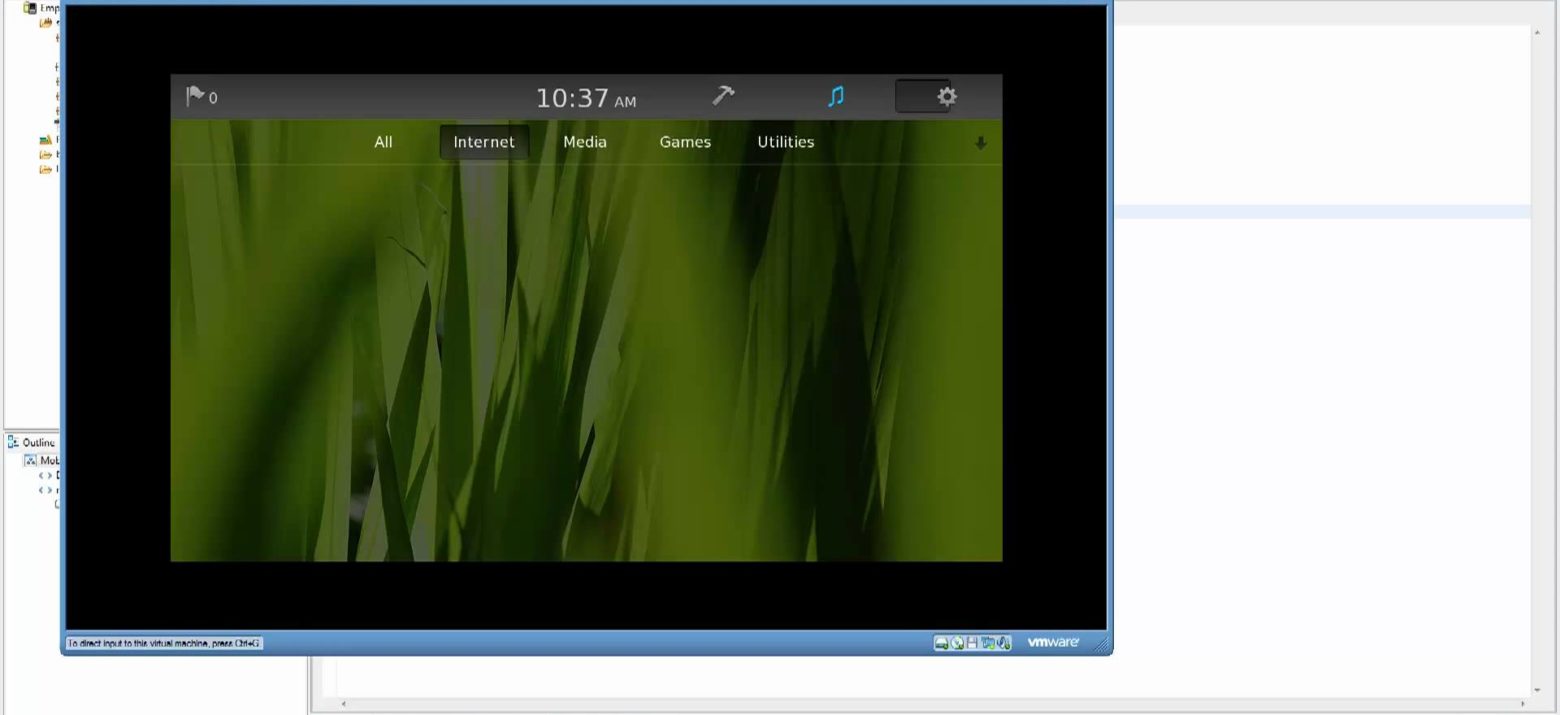Click the Outline panel icon
Viewport: 1560px width, 715px height.
tap(13, 442)
